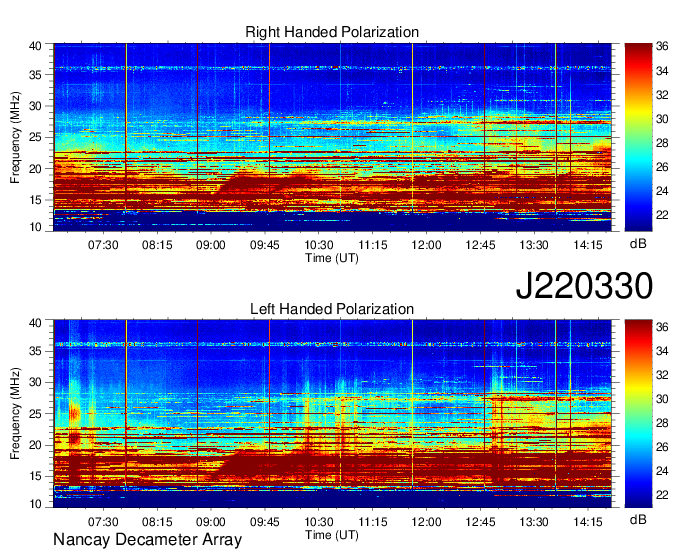680x552 pixels.
Task: Click the "24" value on the lower color bar
Action: [662, 471]
